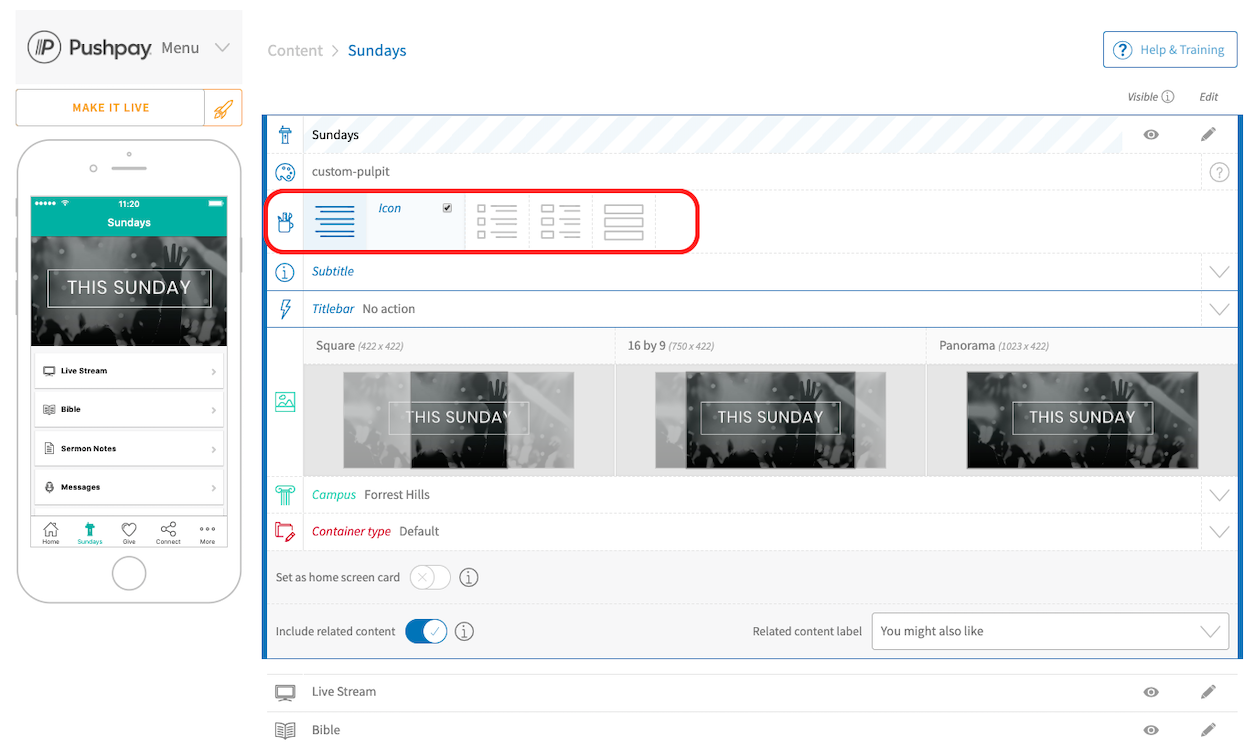This screenshot has width=1255, height=748.
Task: Expand the Titlebar action options
Action: tap(1219, 308)
